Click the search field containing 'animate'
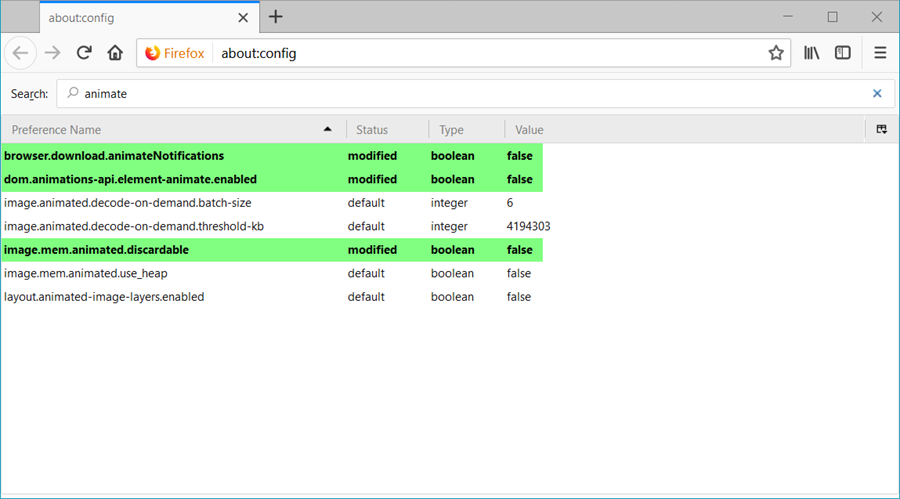This screenshot has height=499, width=900. (475, 94)
